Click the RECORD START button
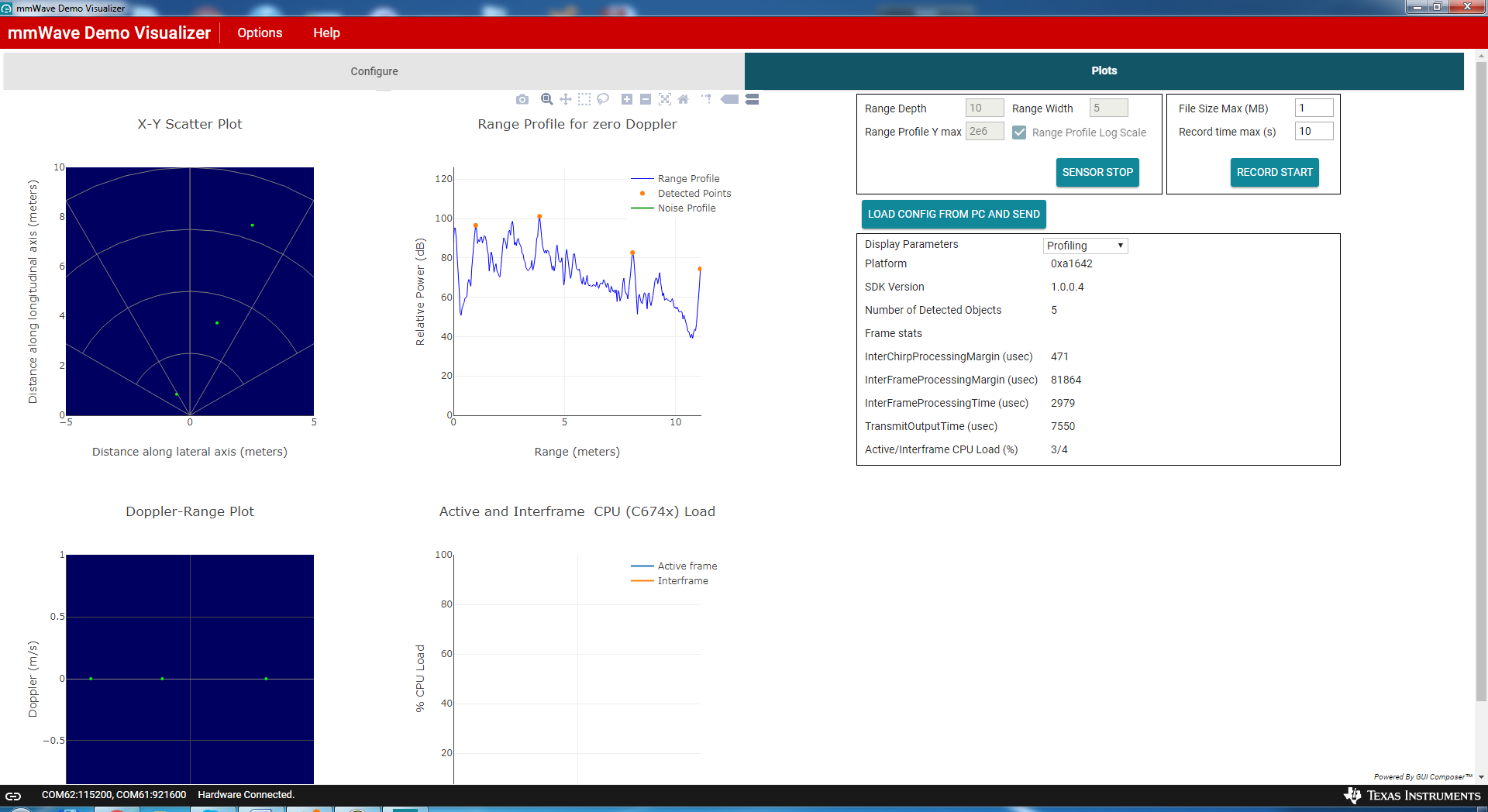Image resolution: width=1488 pixels, height=812 pixels. click(x=1274, y=172)
